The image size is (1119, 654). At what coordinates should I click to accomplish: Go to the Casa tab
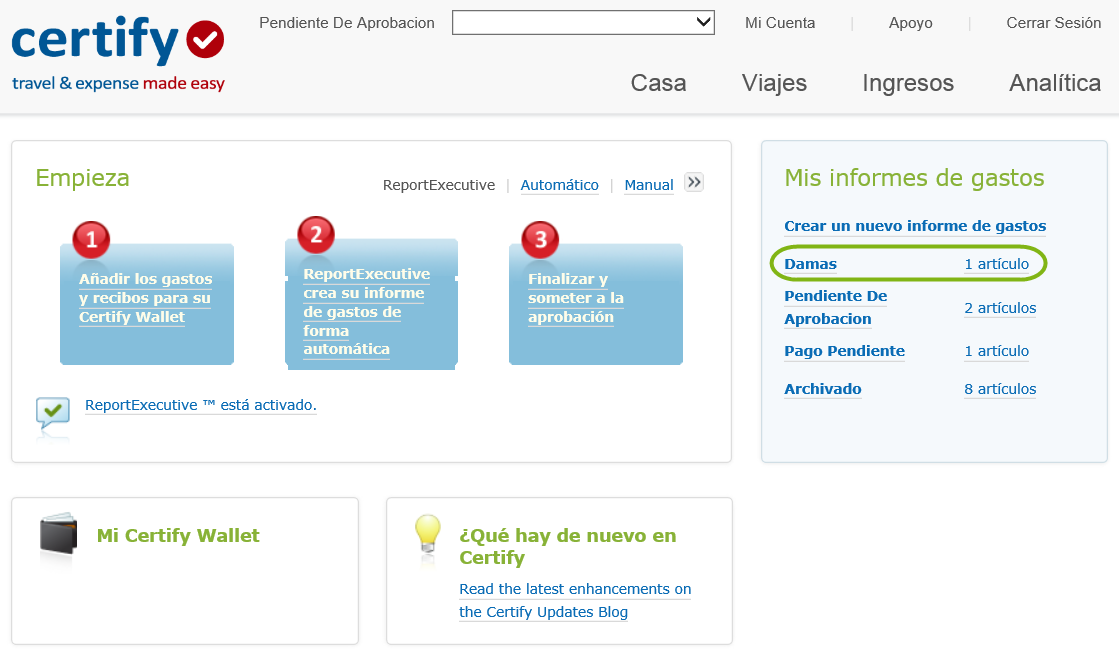pyautogui.click(x=658, y=83)
